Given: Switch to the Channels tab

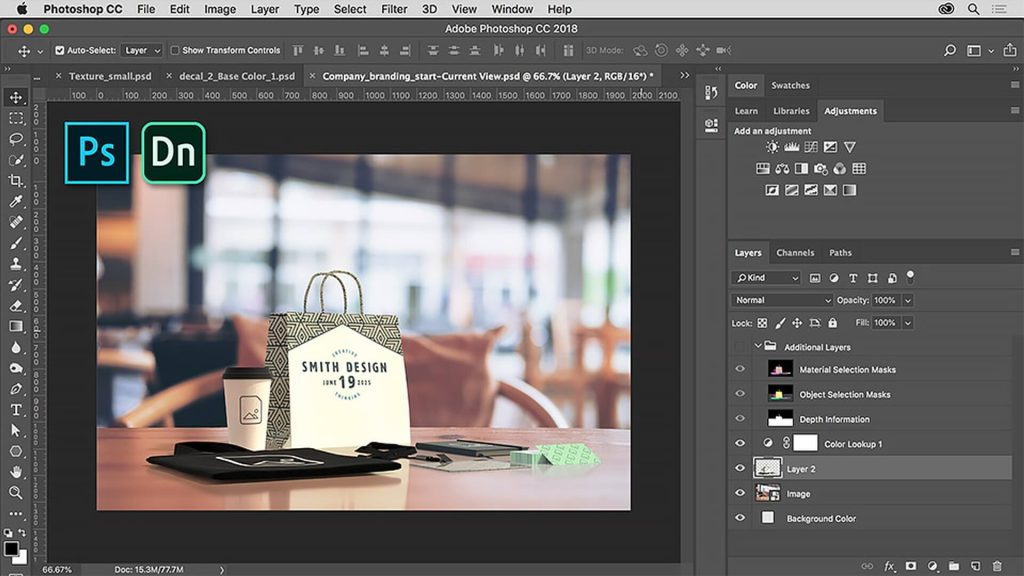Looking at the screenshot, I should point(795,252).
